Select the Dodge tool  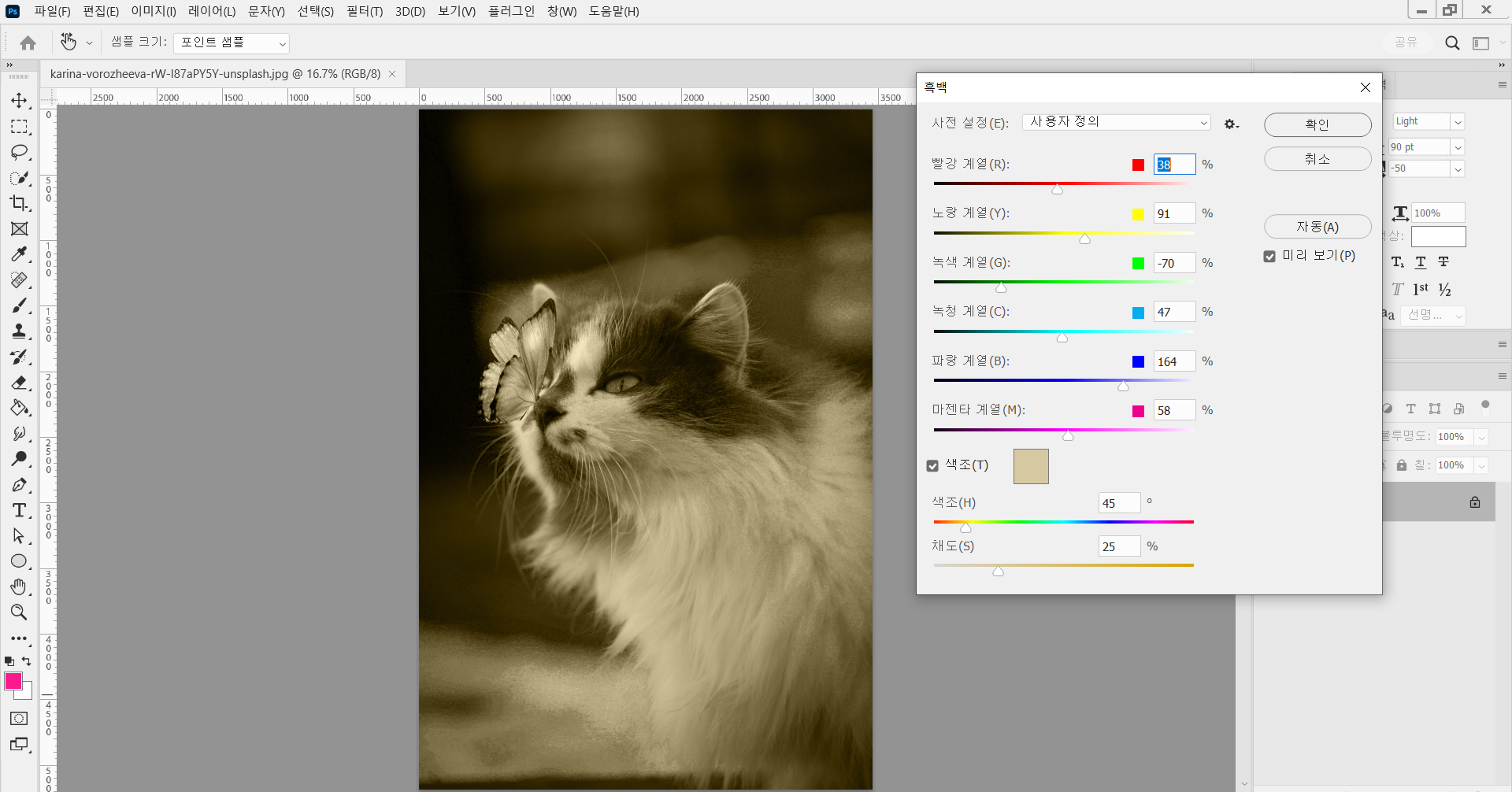click(19, 459)
